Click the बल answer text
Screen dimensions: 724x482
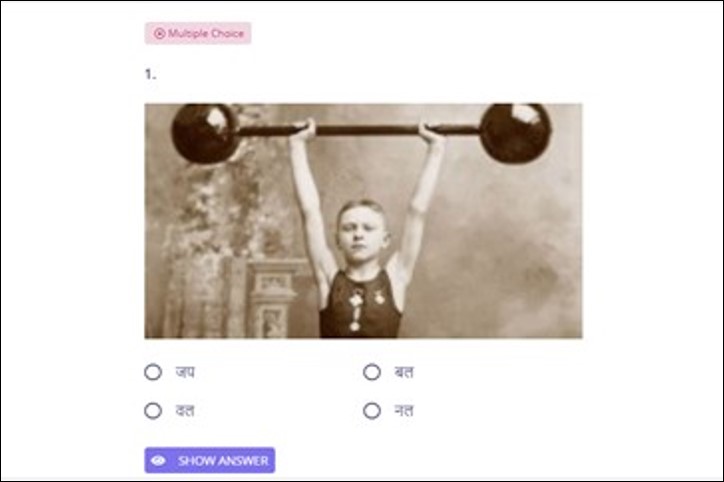click(404, 372)
